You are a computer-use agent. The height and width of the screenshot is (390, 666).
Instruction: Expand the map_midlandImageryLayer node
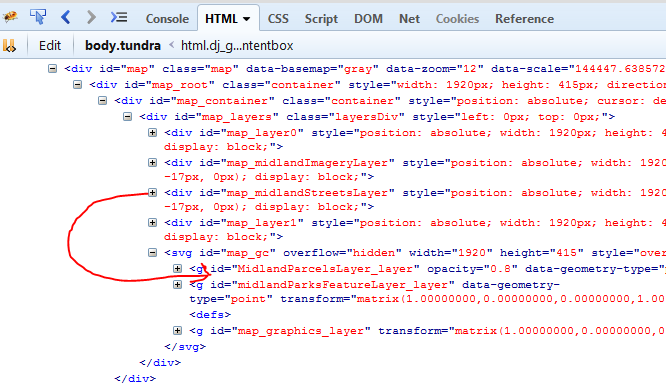(152, 162)
